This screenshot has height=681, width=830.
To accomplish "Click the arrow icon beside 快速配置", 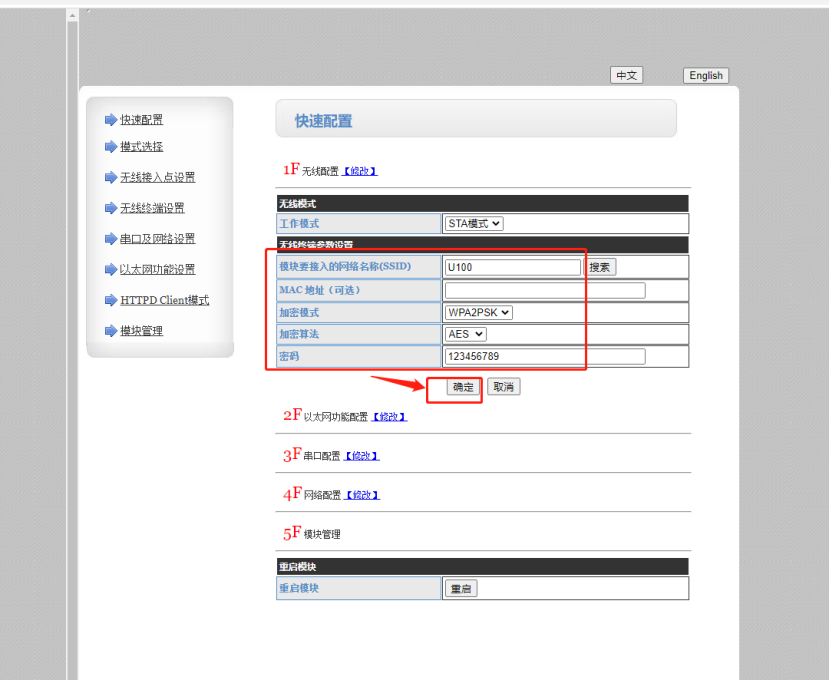I will click(111, 120).
